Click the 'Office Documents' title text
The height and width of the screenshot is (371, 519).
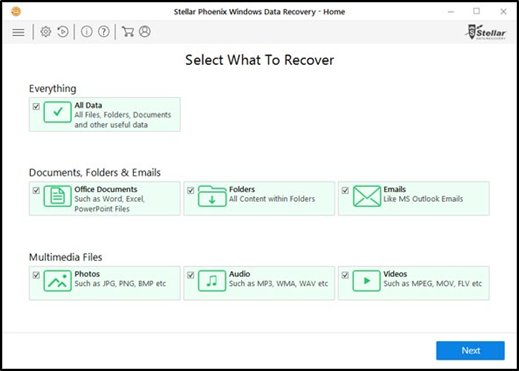[x=106, y=189]
